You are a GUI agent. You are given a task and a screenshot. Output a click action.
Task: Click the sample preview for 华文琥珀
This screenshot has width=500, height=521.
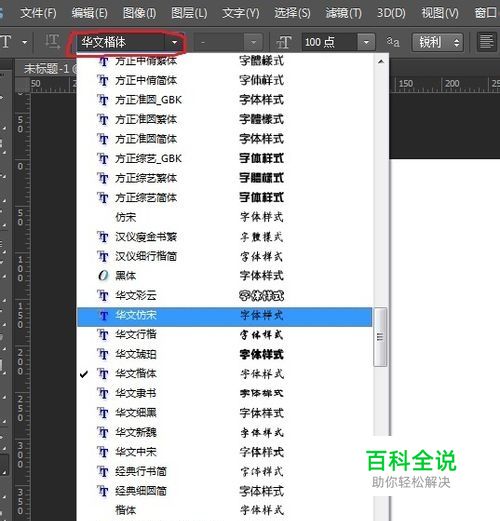(262, 354)
